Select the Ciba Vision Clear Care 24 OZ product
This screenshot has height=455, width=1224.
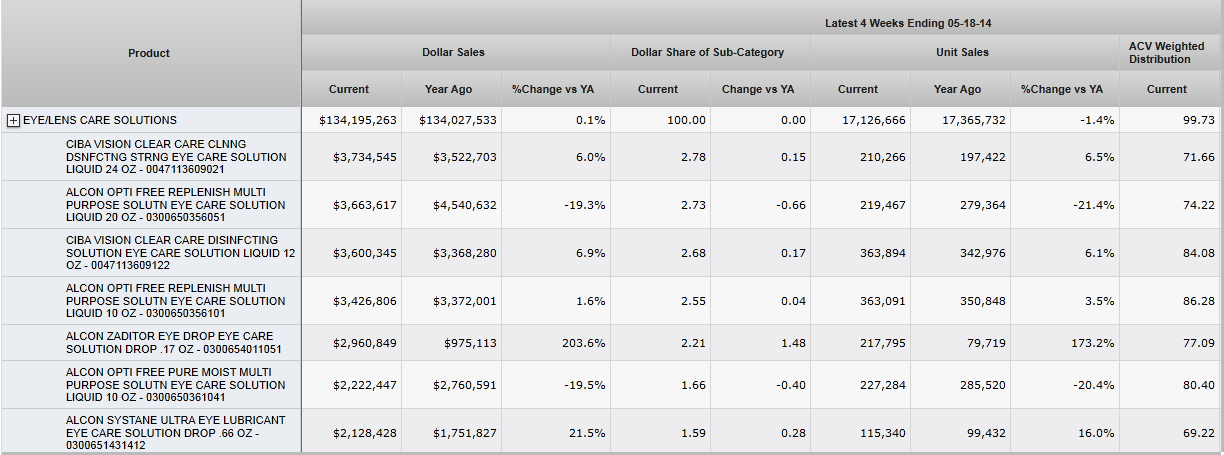point(175,157)
